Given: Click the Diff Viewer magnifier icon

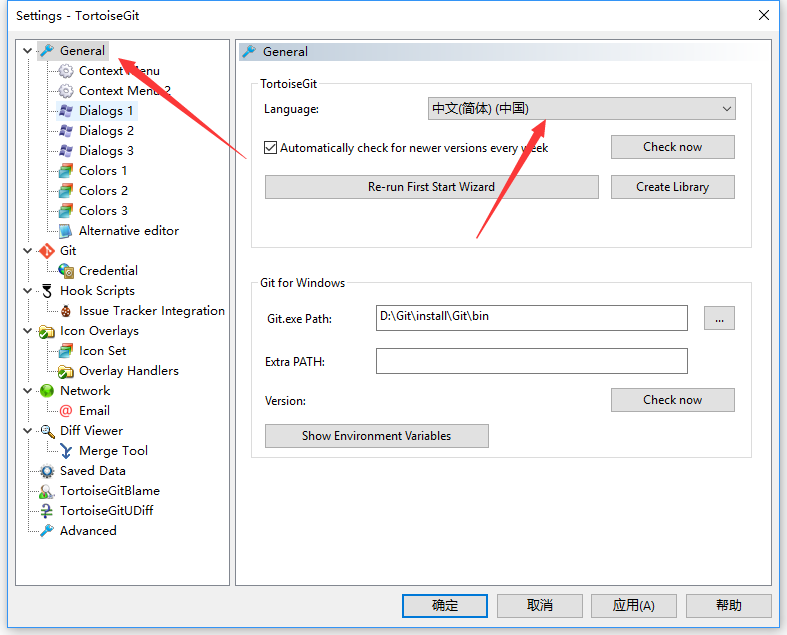Looking at the screenshot, I should coord(46,431).
